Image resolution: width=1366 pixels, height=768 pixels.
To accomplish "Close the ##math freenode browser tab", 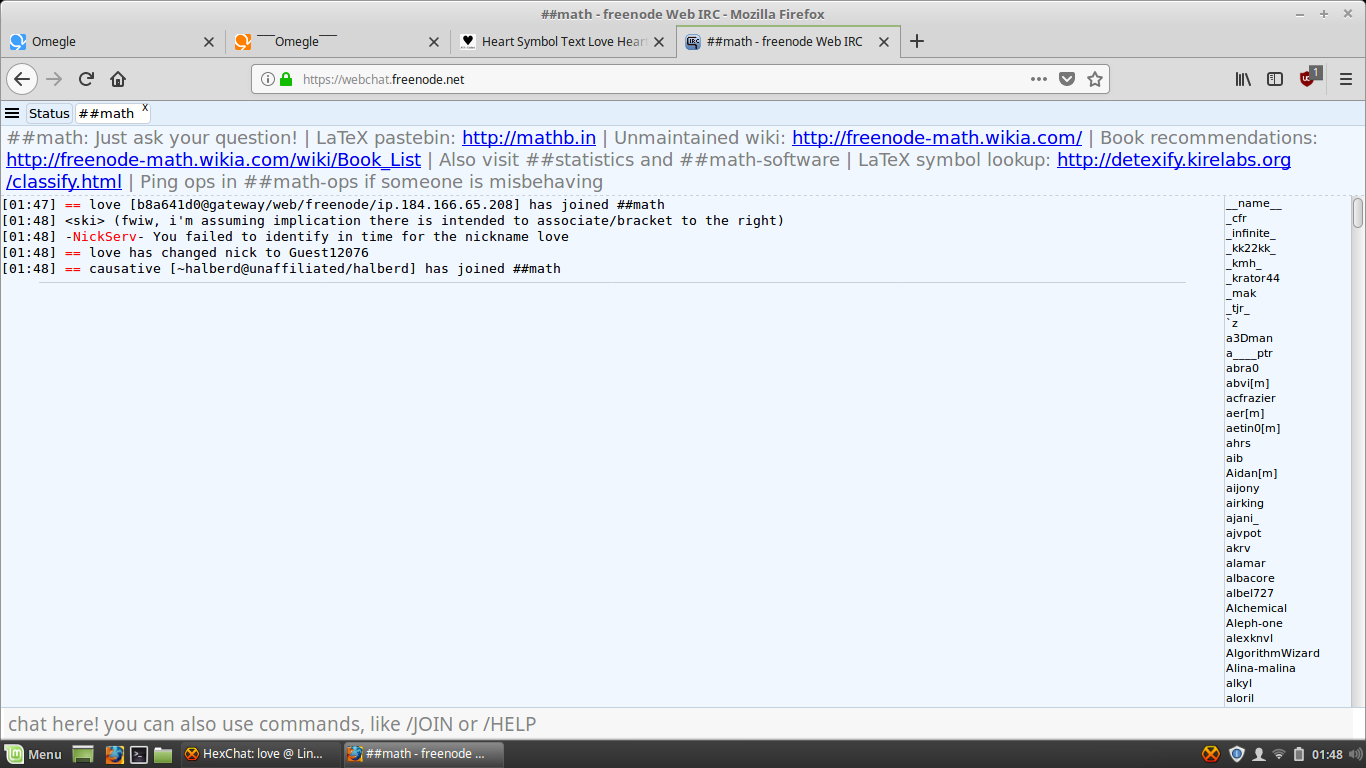I will tap(884, 42).
